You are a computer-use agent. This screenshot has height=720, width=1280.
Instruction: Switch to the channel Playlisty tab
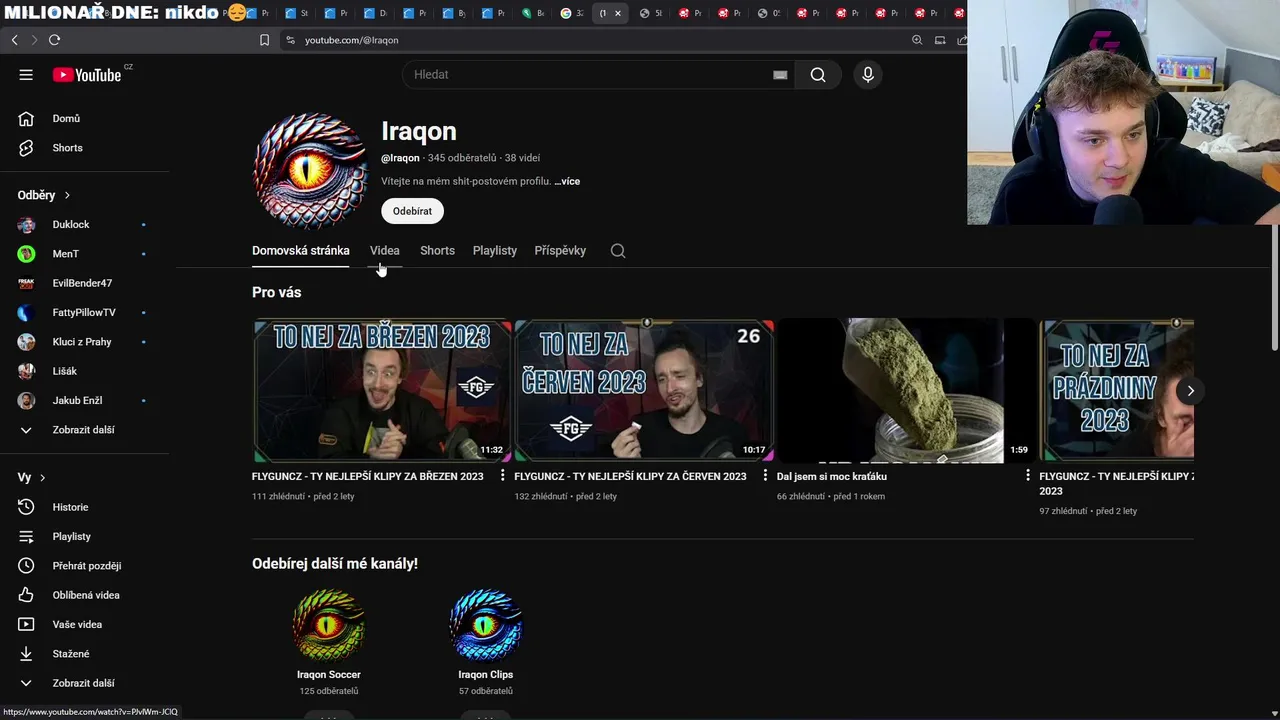pyautogui.click(x=495, y=251)
